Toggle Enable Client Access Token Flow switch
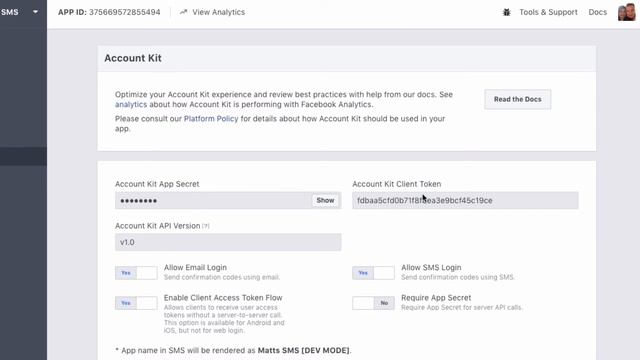This screenshot has height=360, width=640. (x=136, y=303)
